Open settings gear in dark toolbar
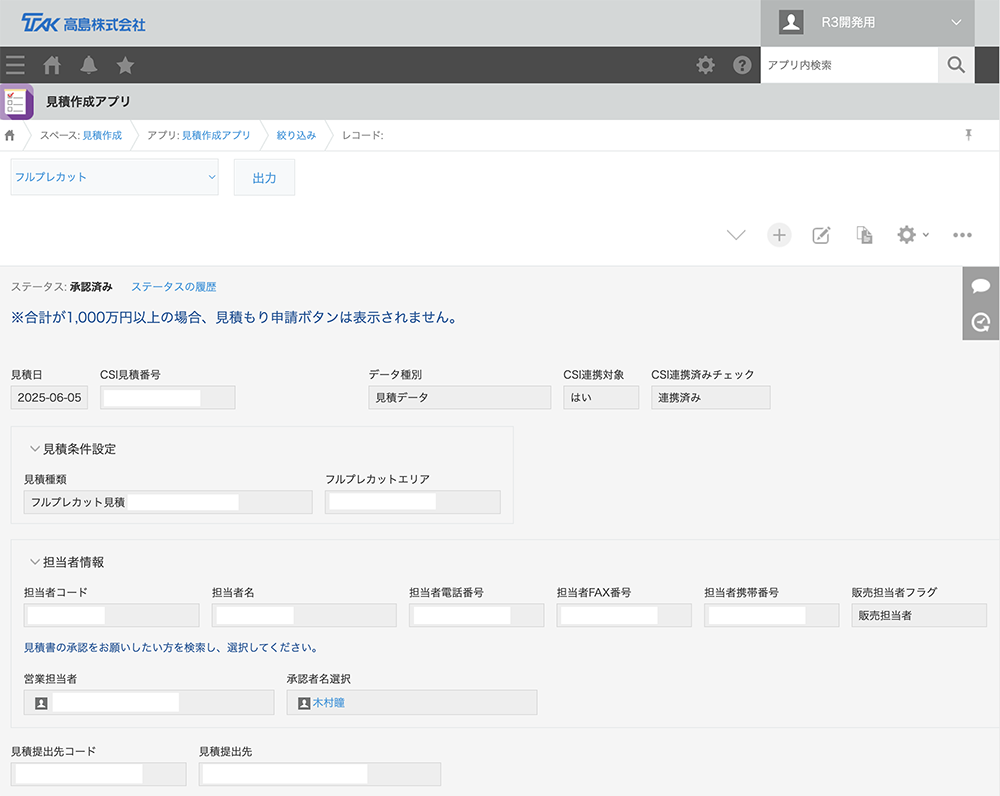 click(x=705, y=65)
